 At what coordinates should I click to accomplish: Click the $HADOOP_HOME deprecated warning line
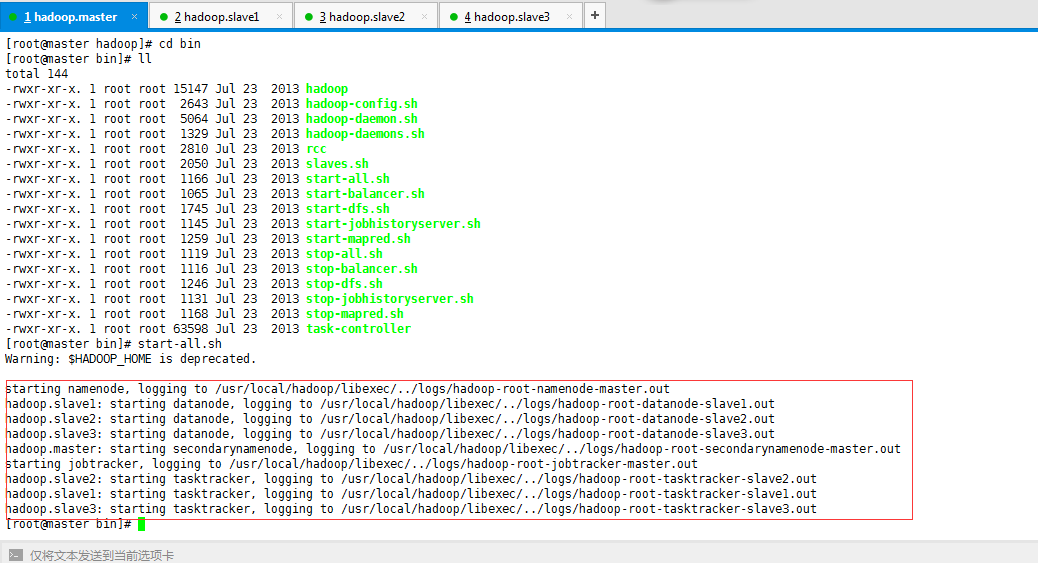130,359
